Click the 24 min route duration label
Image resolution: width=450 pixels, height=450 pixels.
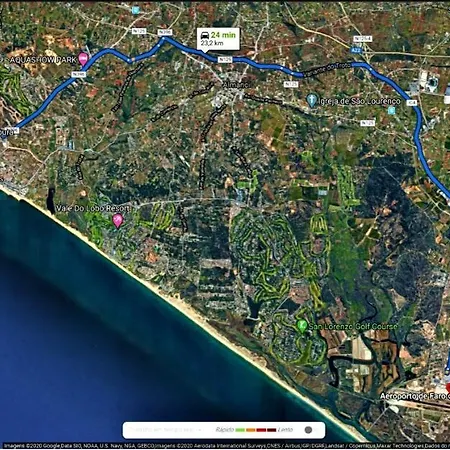pyautogui.click(x=223, y=35)
